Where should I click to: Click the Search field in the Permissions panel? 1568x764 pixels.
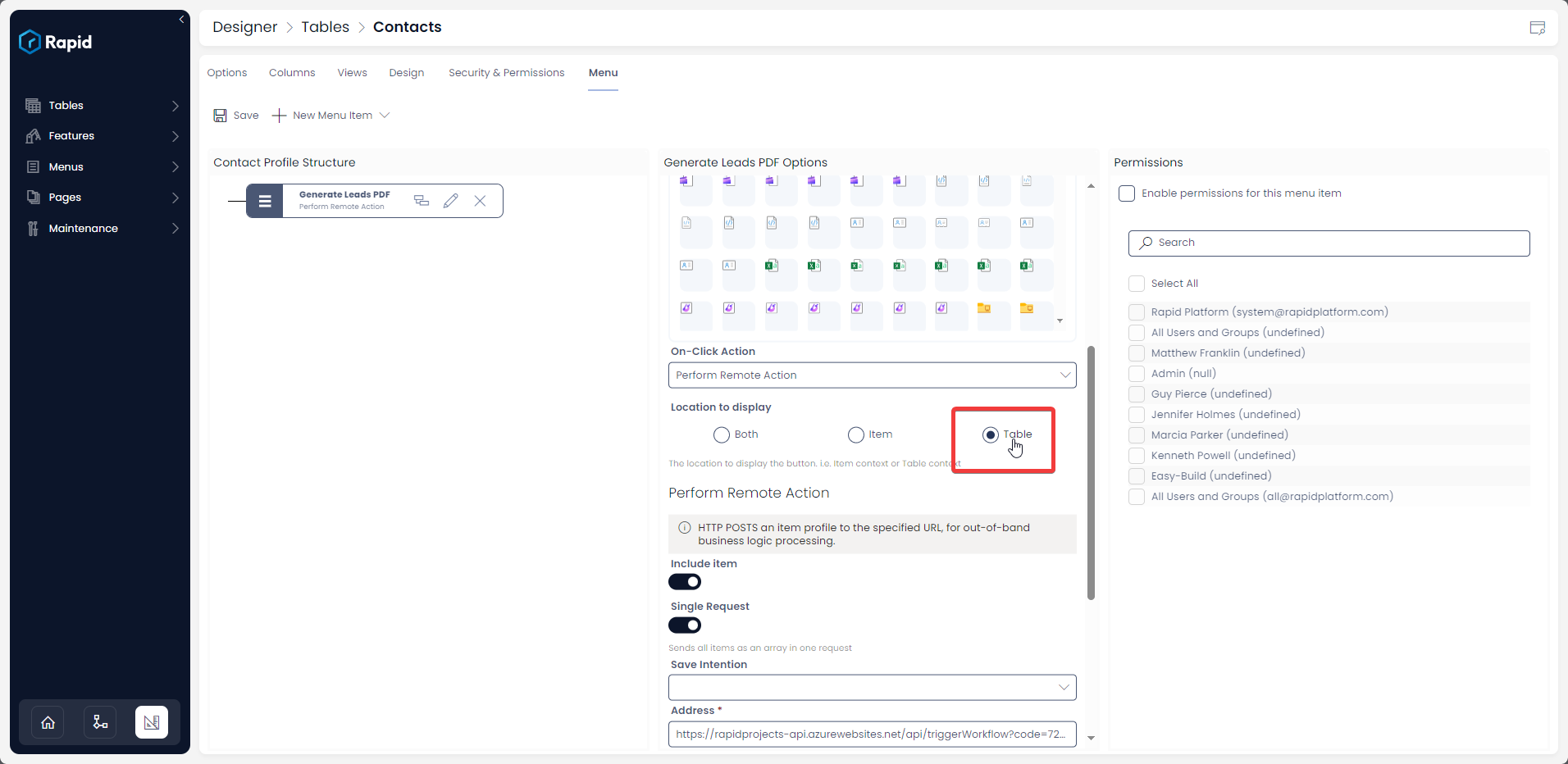(x=1327, y=243)
